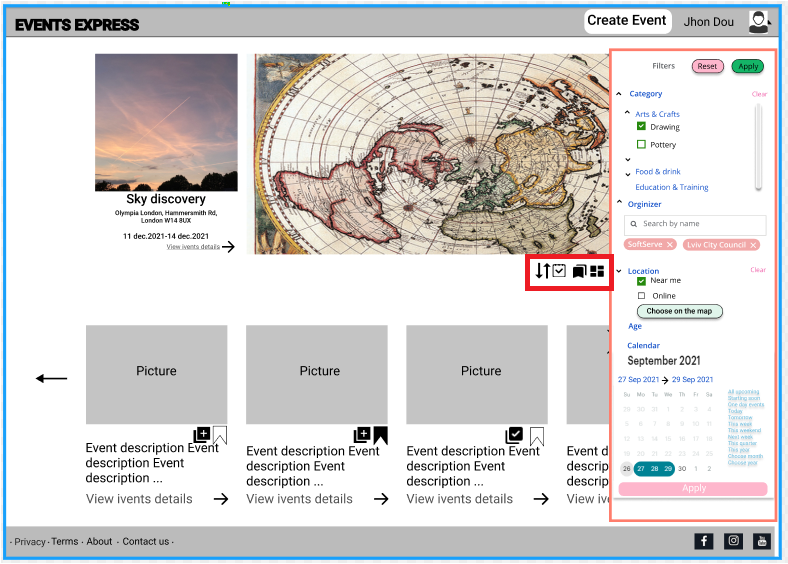
Task: Open the About footer link
Action: 99,541
